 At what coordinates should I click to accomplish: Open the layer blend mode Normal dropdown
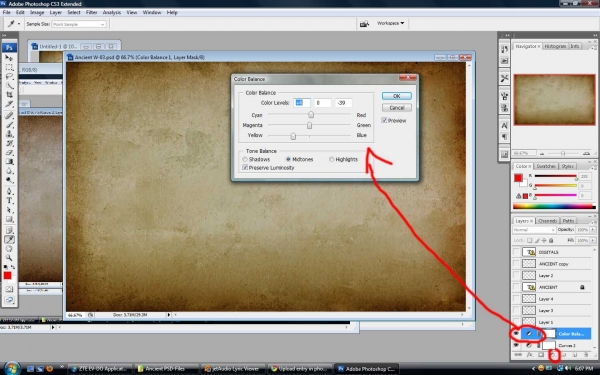534,230
